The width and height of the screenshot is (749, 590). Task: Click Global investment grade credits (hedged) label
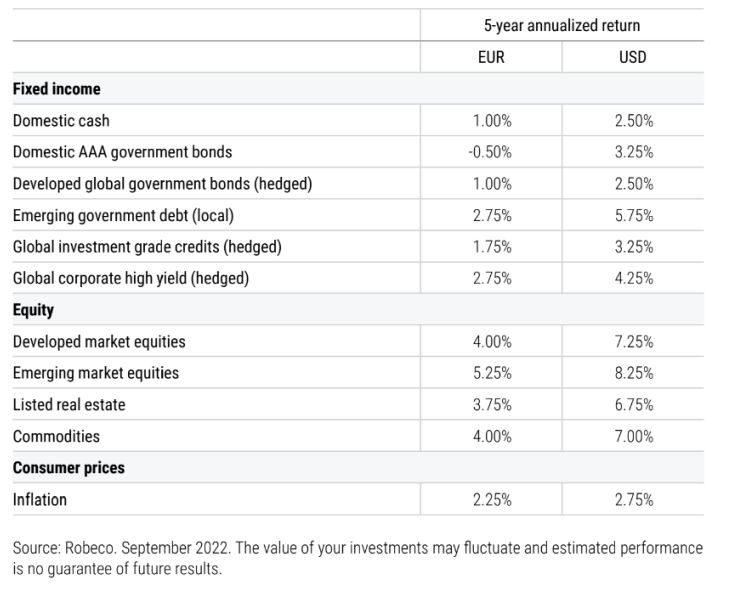point(147,247)
